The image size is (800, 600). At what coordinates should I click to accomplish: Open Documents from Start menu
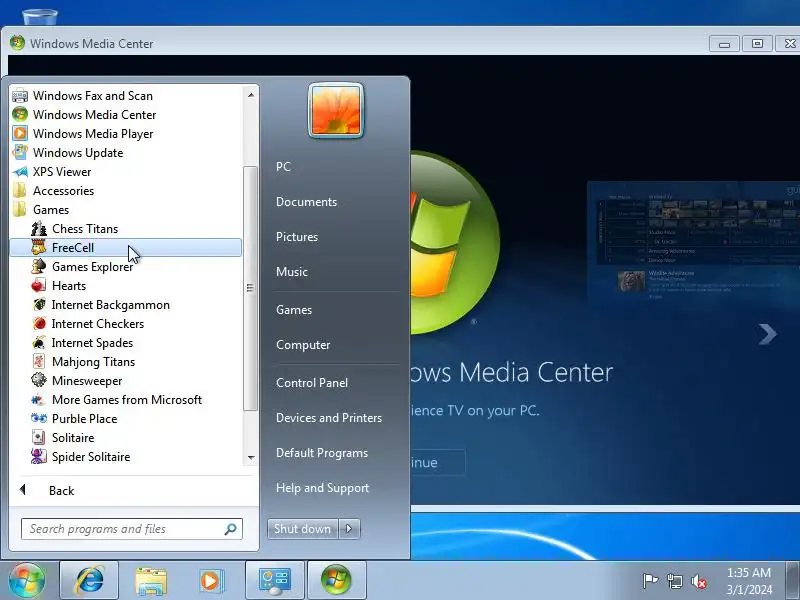pyautogui.click(x=307, y=202)
